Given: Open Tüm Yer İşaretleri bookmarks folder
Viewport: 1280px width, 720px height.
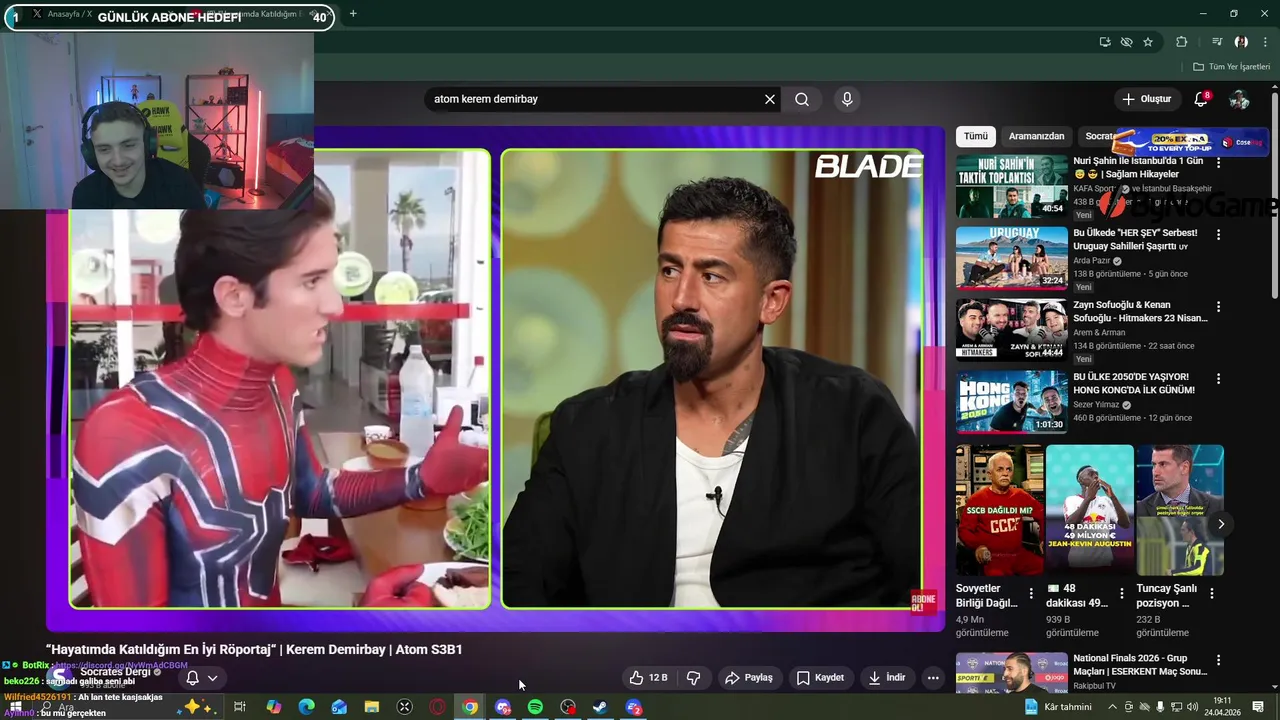Looking at the screenshot, I should (x=1231, y=67).
